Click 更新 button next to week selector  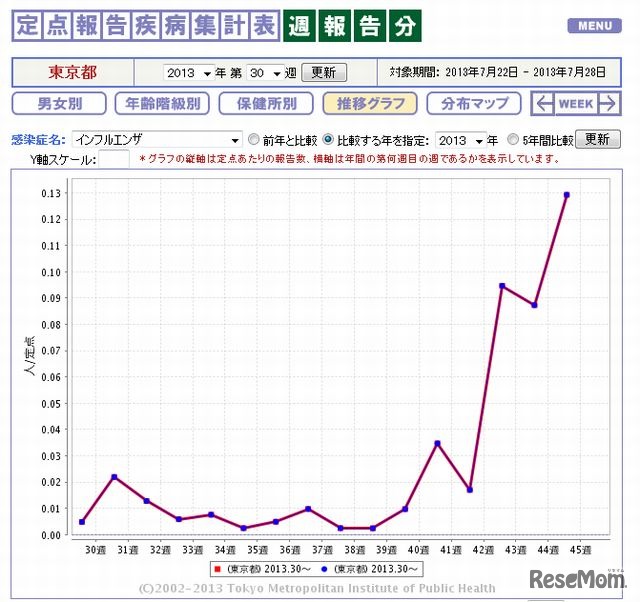coord(324,73)
